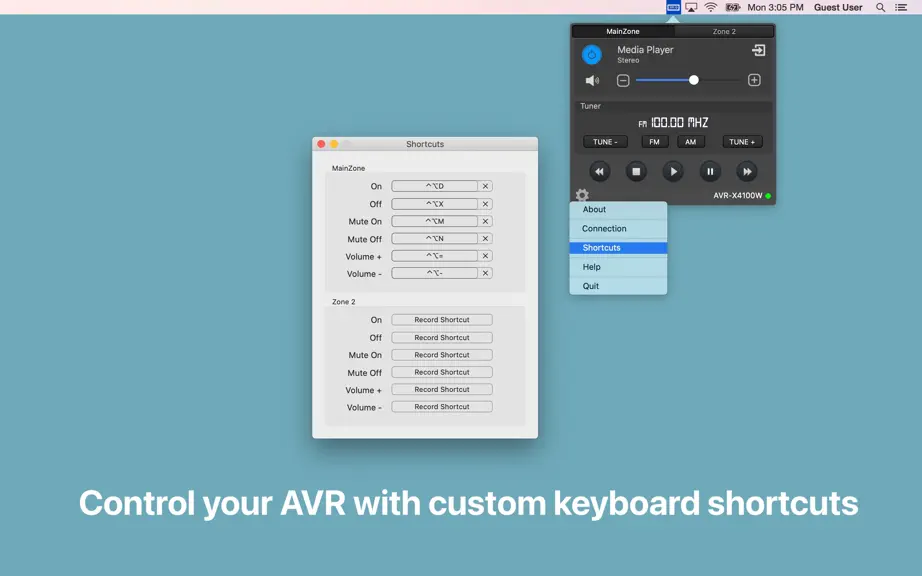Open the settings gear menu

[x=582, y=195]
